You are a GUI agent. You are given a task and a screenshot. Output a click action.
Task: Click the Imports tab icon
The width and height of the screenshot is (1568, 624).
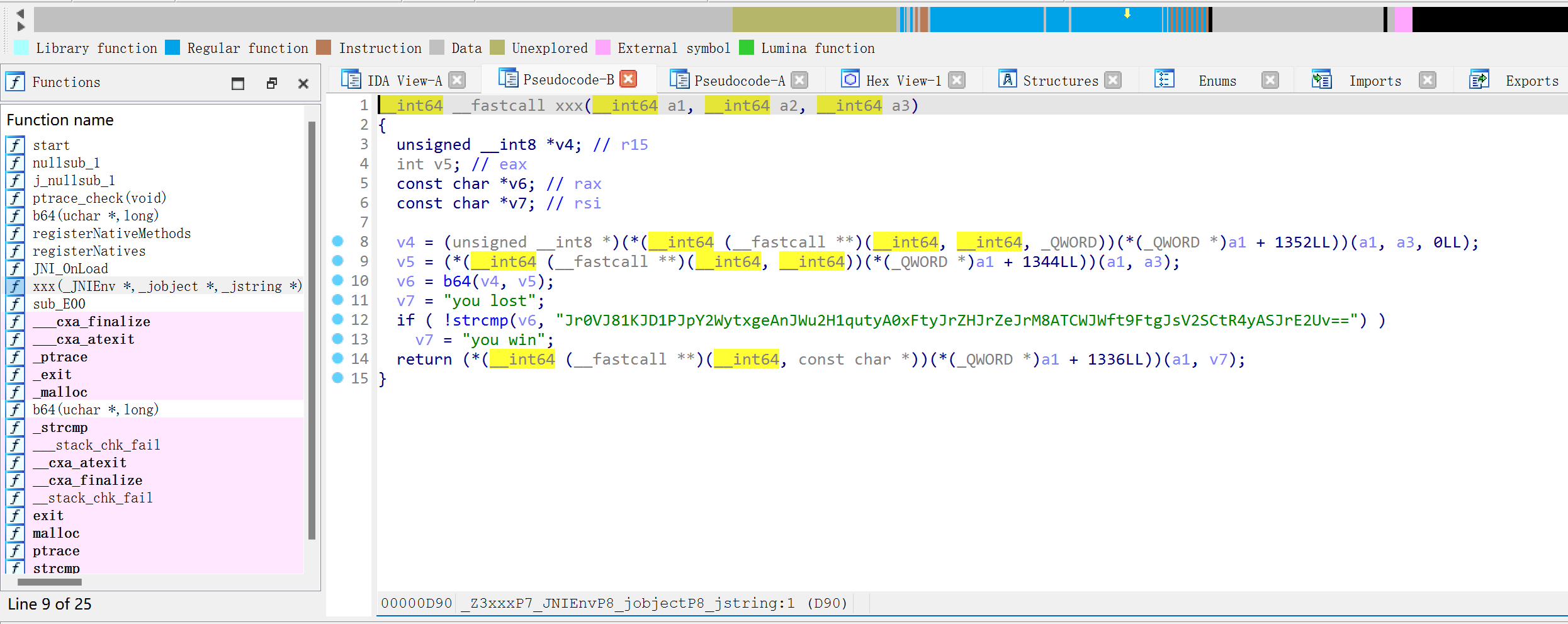(x=1321, y=80)
